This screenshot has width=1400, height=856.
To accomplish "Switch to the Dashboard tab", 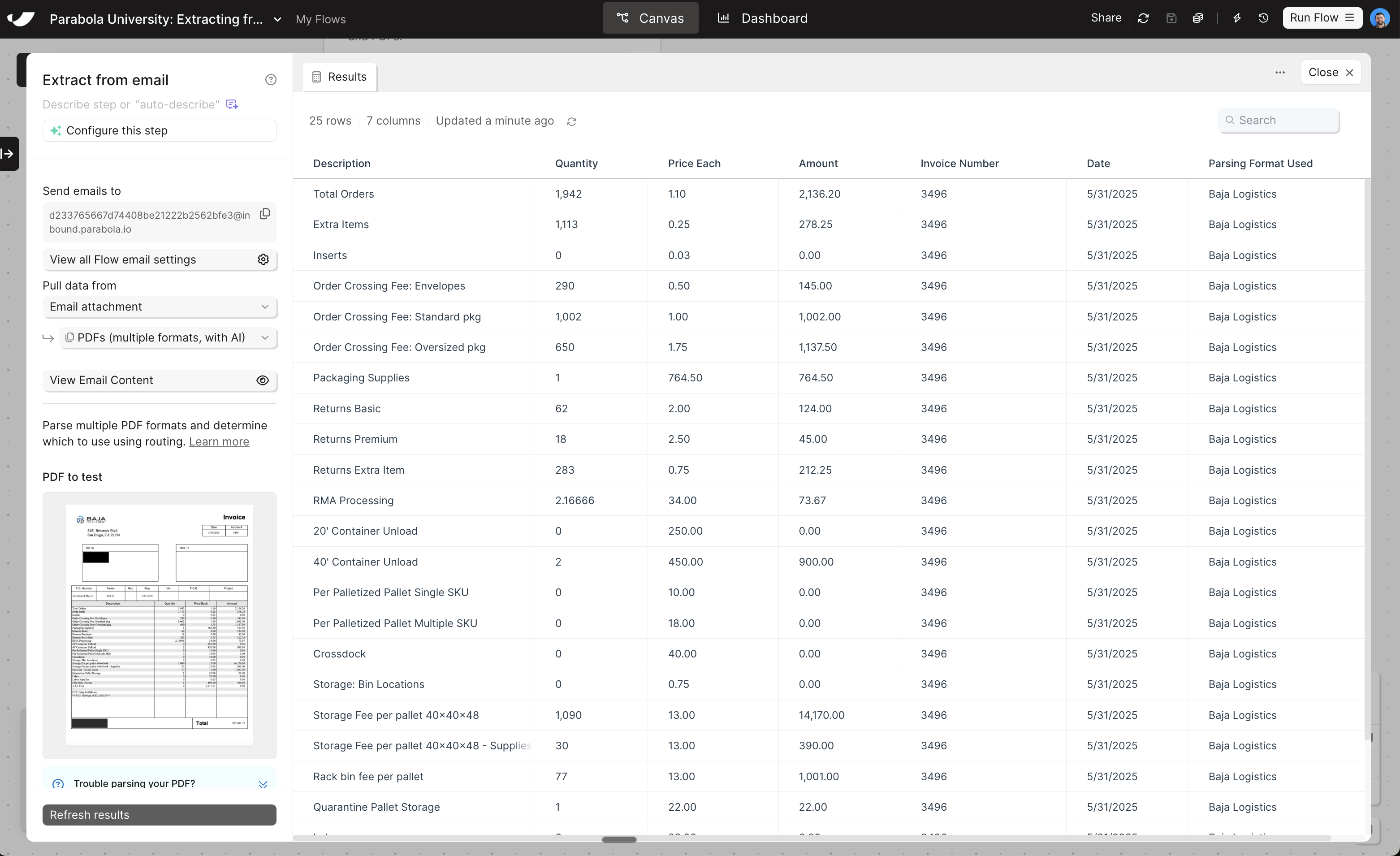I will pyautogui.click(x=762, y=18).
